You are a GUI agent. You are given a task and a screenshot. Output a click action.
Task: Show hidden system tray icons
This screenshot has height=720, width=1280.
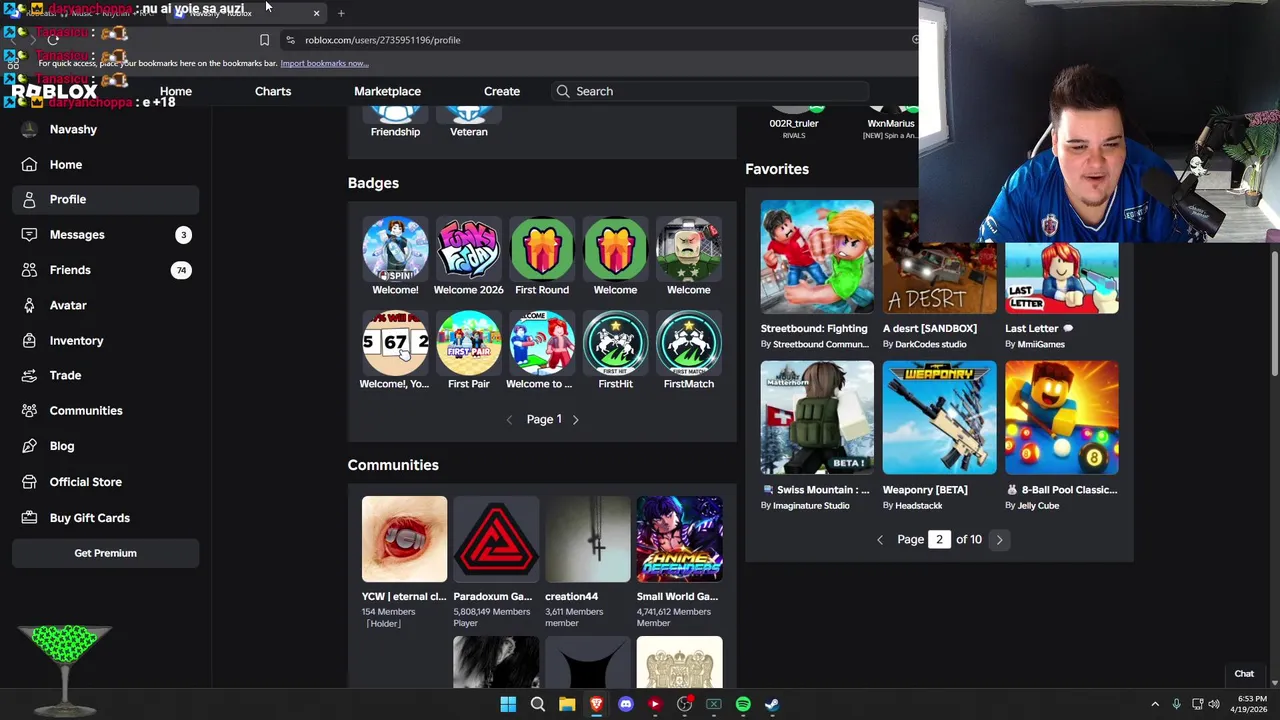pyautogui.click(x=1154, y=704)
